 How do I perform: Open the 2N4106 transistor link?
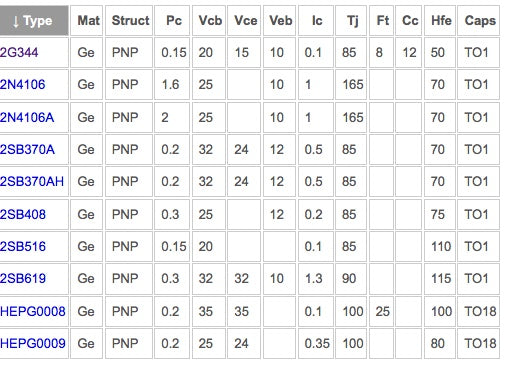point(22,85)
